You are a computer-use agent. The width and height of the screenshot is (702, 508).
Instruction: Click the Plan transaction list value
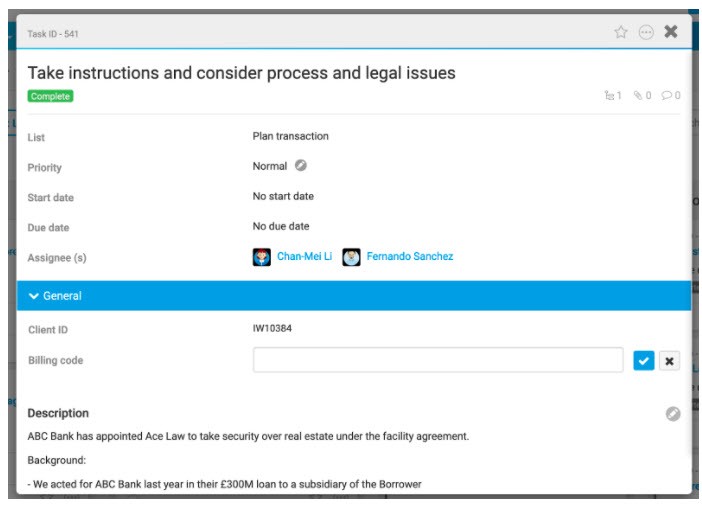[x=290, y=136]
